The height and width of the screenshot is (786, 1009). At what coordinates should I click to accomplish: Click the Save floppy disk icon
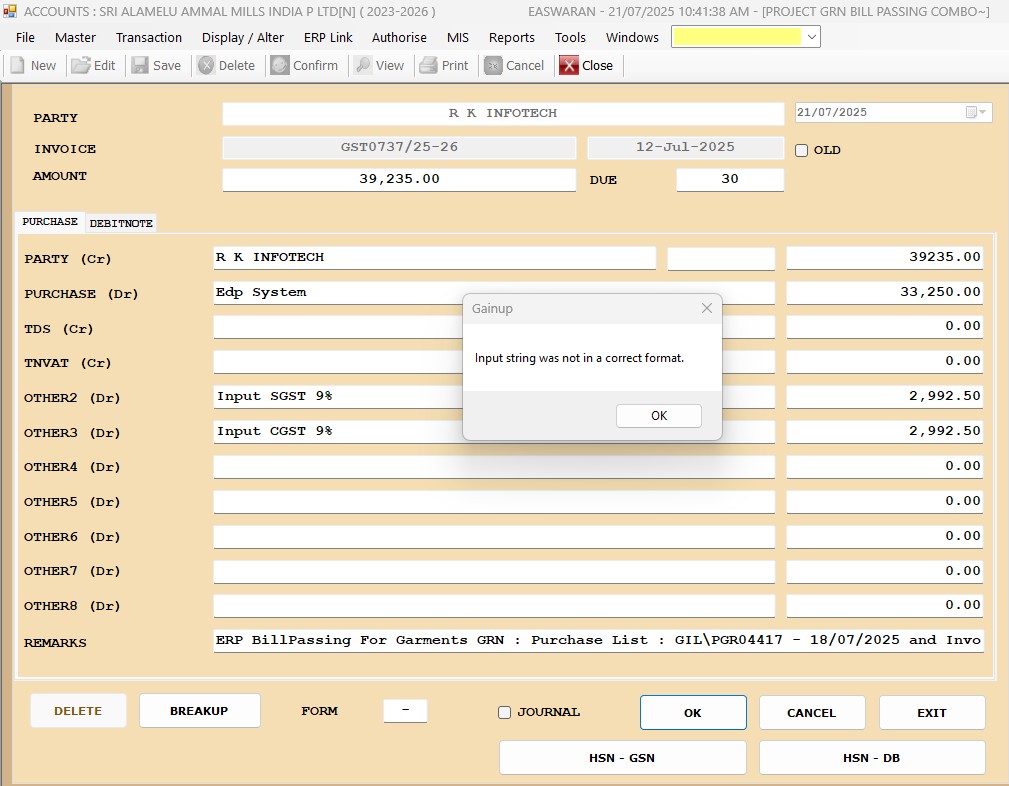[140, 65]
